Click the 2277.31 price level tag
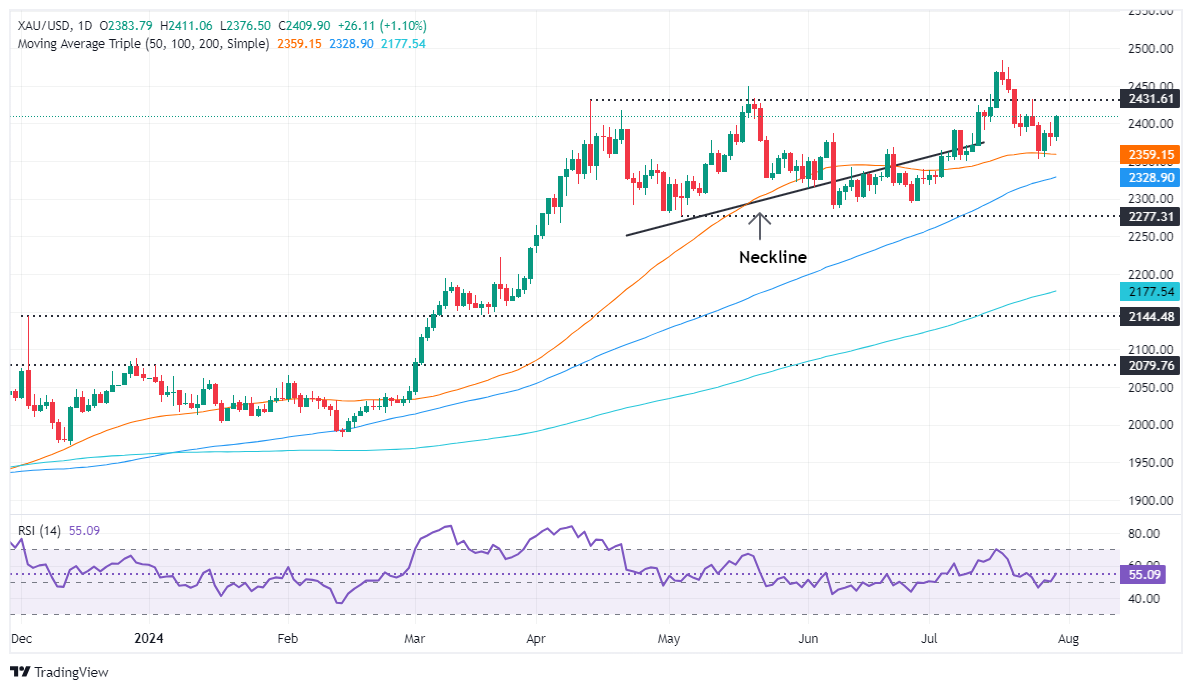Viewport: 1192px width, 690px height. pos(1151,217)
